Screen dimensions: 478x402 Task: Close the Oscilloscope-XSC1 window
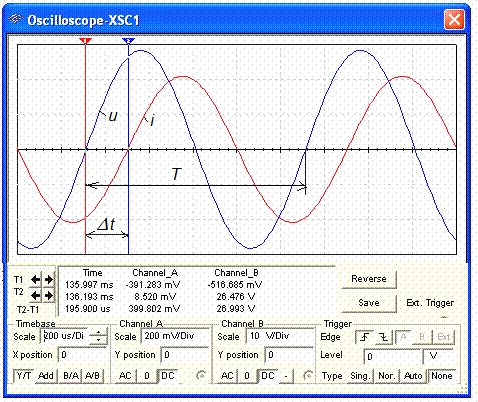point(454,20)
